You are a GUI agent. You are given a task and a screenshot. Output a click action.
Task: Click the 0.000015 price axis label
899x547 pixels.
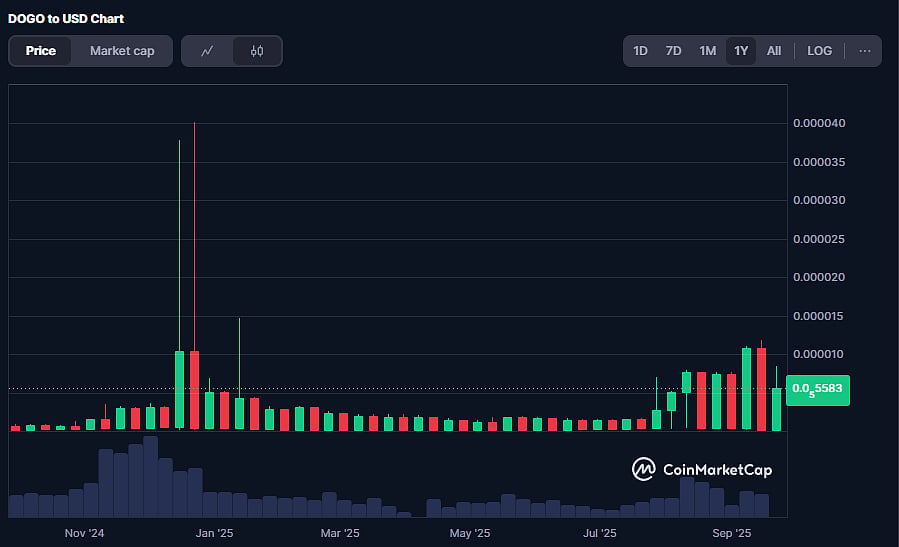tap(818, 316)
